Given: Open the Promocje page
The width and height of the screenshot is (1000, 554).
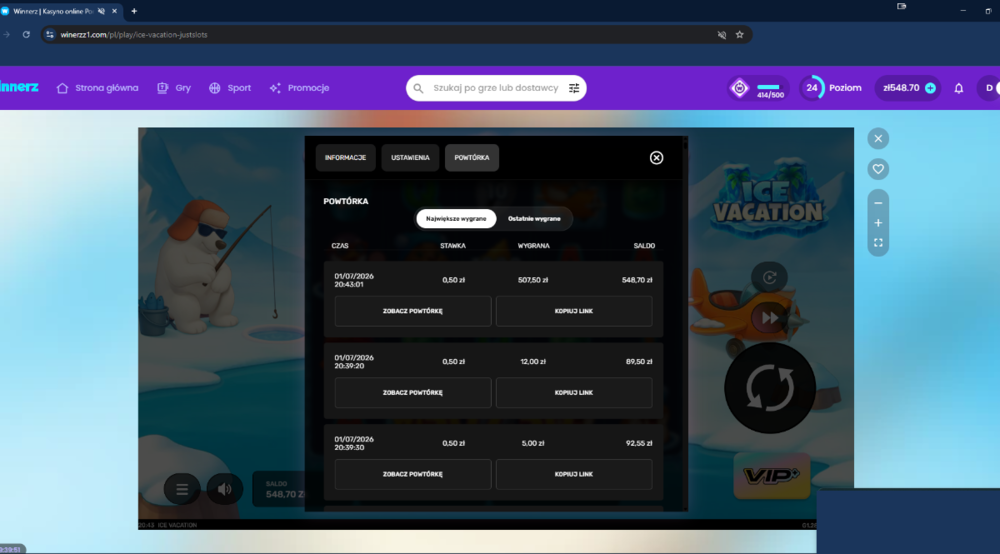Looking at the screenshot, I should tap(299, 88).
